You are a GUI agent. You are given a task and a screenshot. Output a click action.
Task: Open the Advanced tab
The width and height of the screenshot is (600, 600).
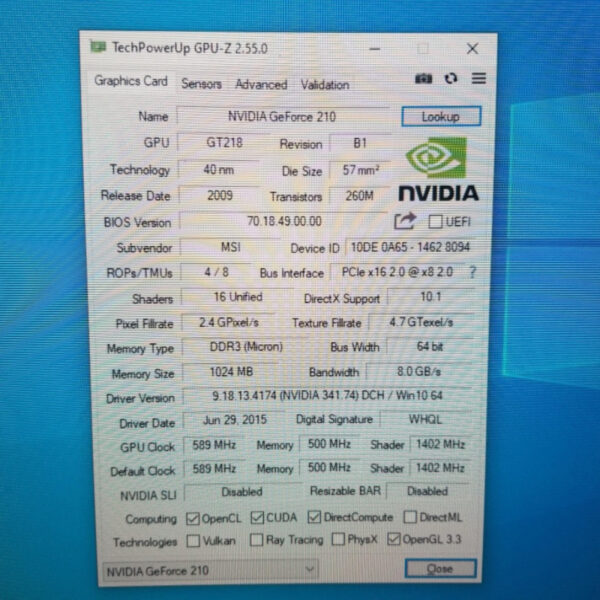(260, 84)
